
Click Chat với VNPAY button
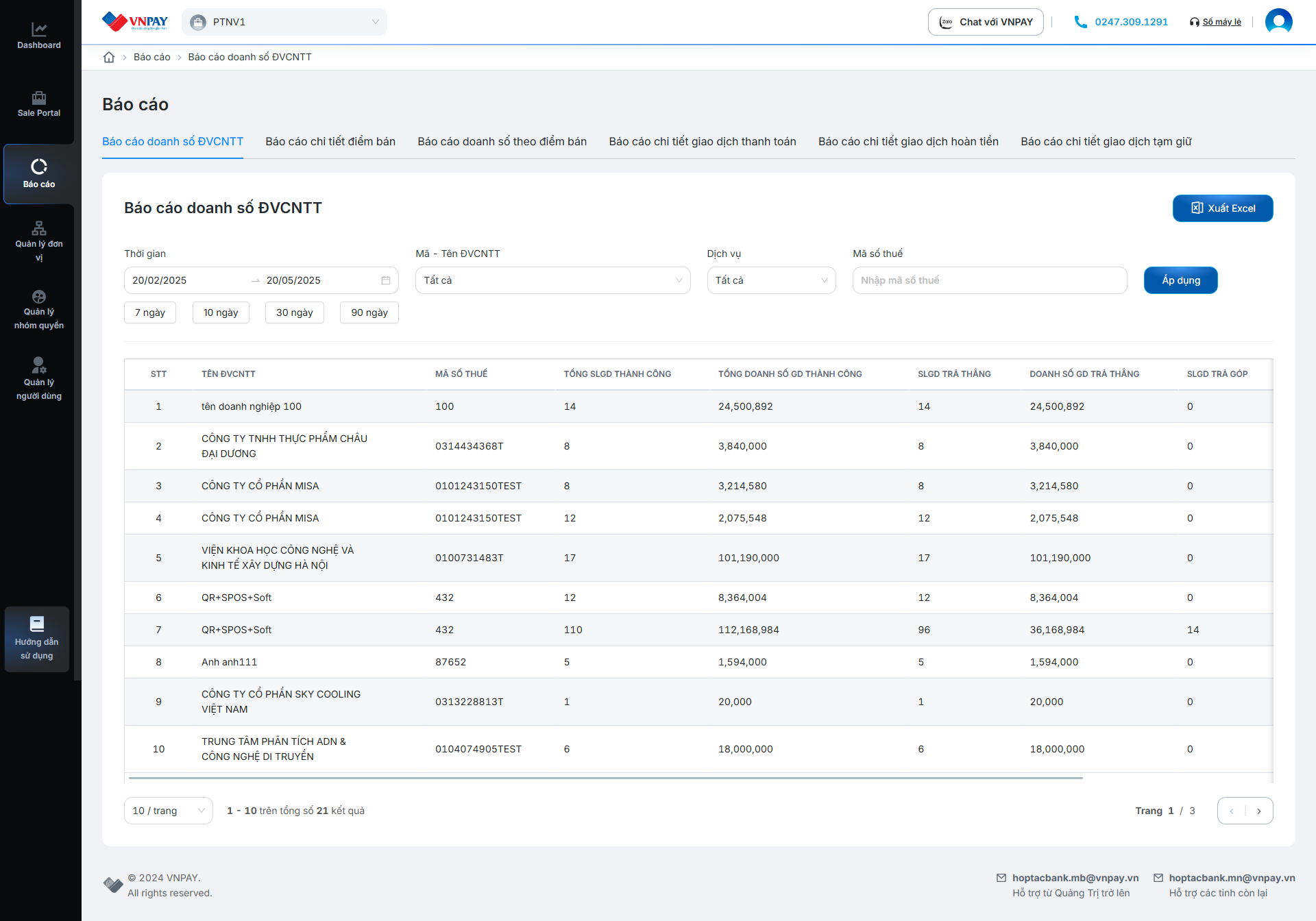click(986, 22)
